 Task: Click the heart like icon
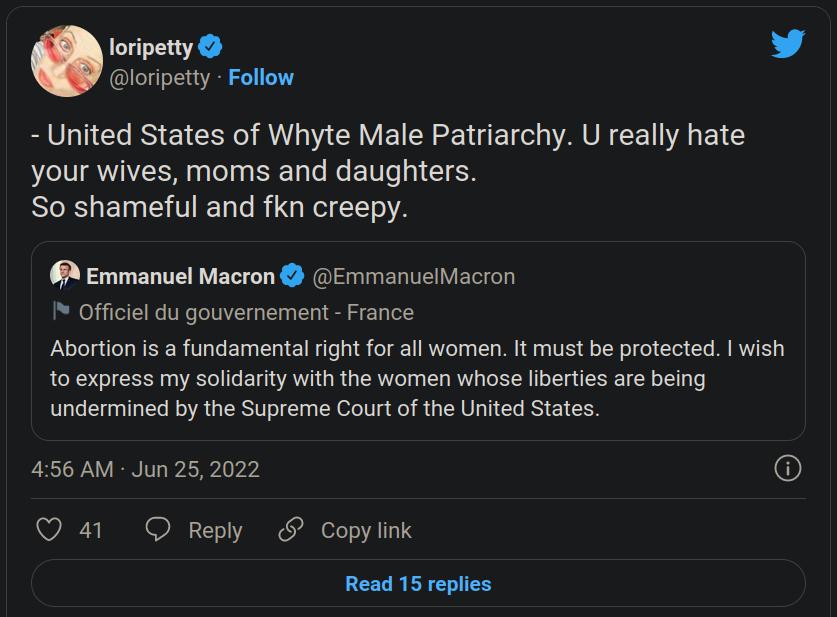(49, 529)
